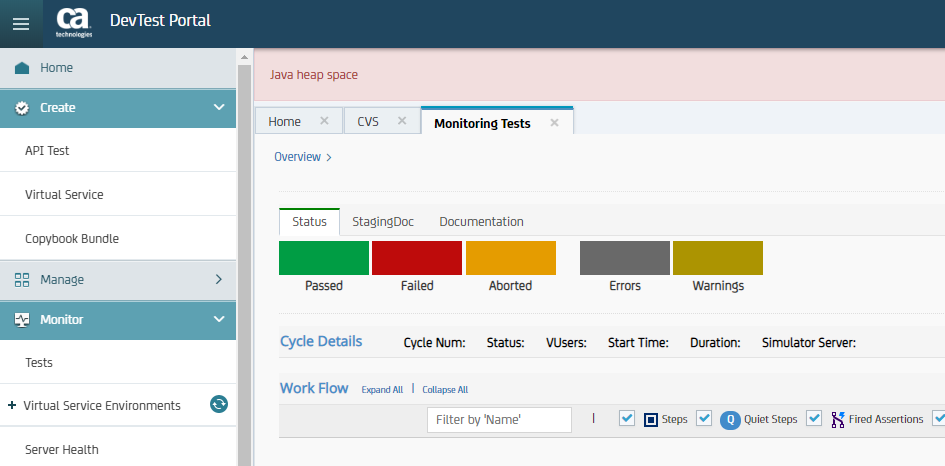This screenshot has height=466, width=945.
Task: Collapse the Create section
Action: tap(219, 107)
